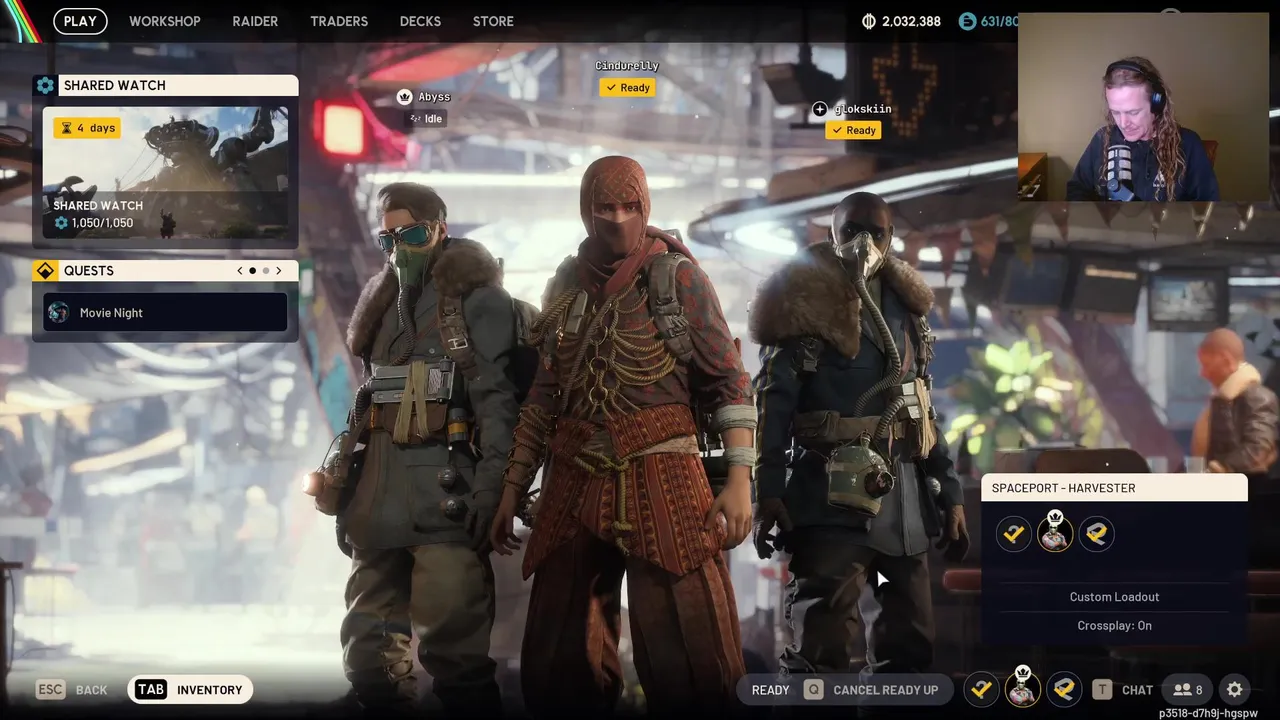
Task: Click the Idle status badge
Action: pos(426,119)
